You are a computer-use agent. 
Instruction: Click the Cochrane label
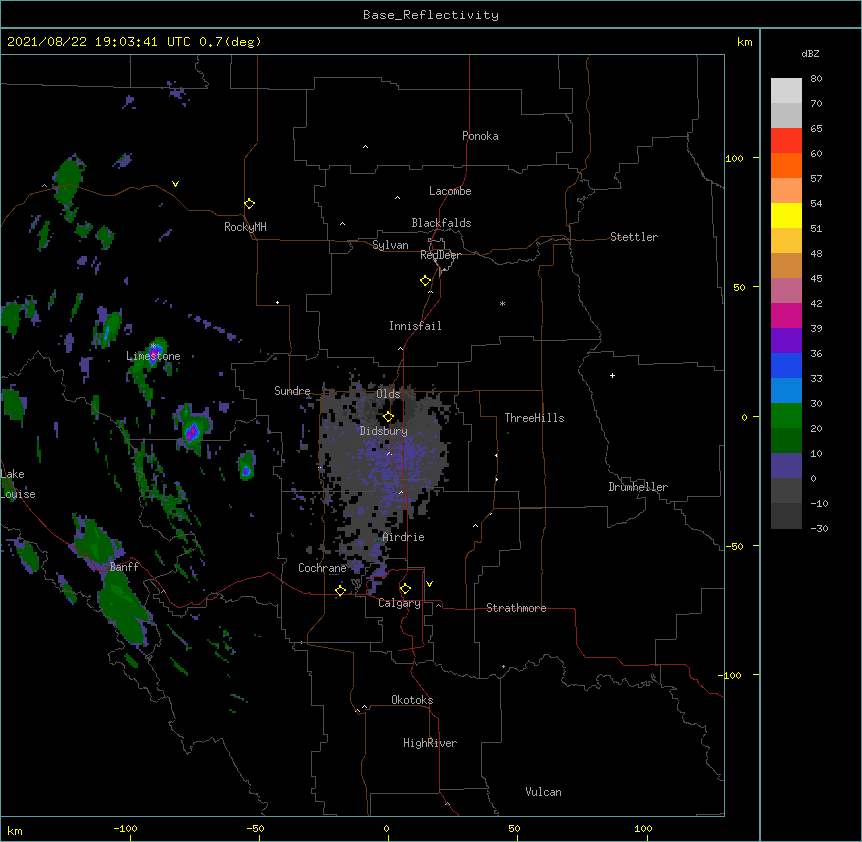coord(322,568)
